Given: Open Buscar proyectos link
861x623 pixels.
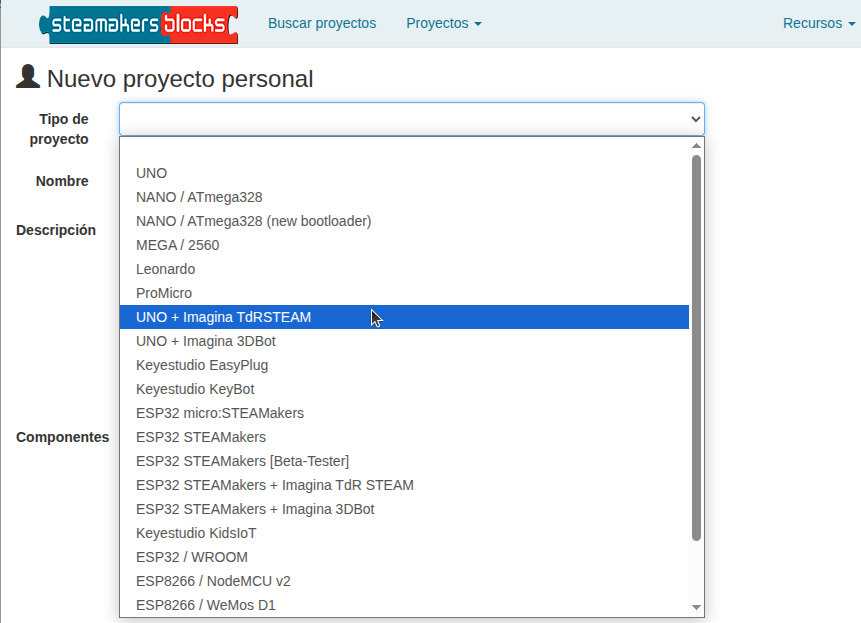Looking at the screenshot, I should (322, 23).
